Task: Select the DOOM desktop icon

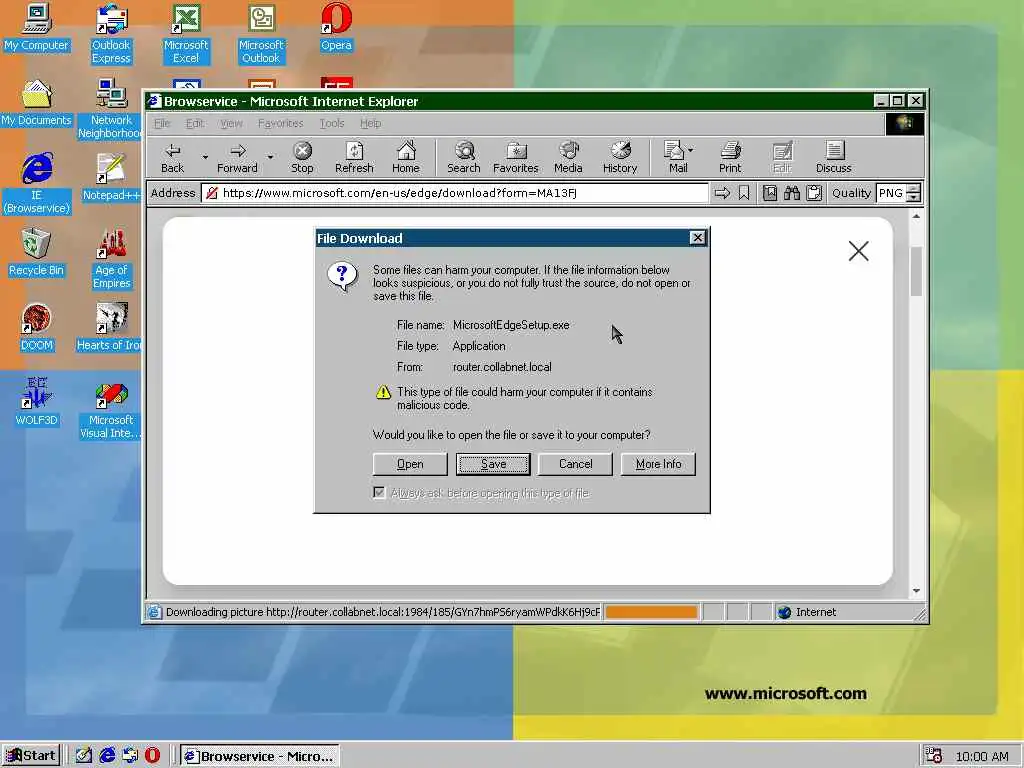Action: (37, 327)
